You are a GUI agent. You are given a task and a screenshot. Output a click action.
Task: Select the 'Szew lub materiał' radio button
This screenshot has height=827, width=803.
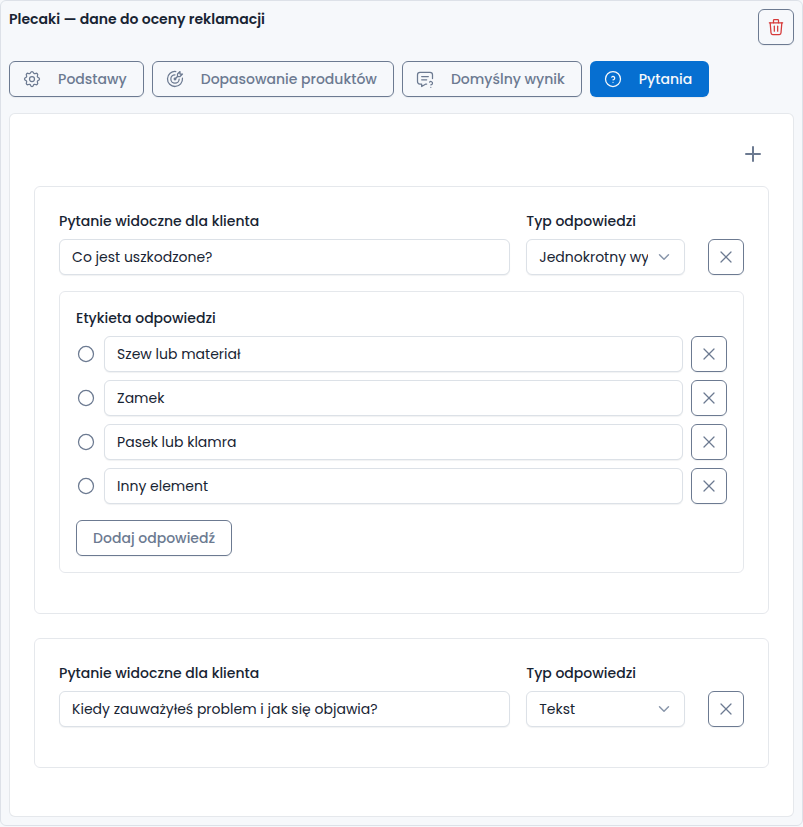tap(86, 354)
